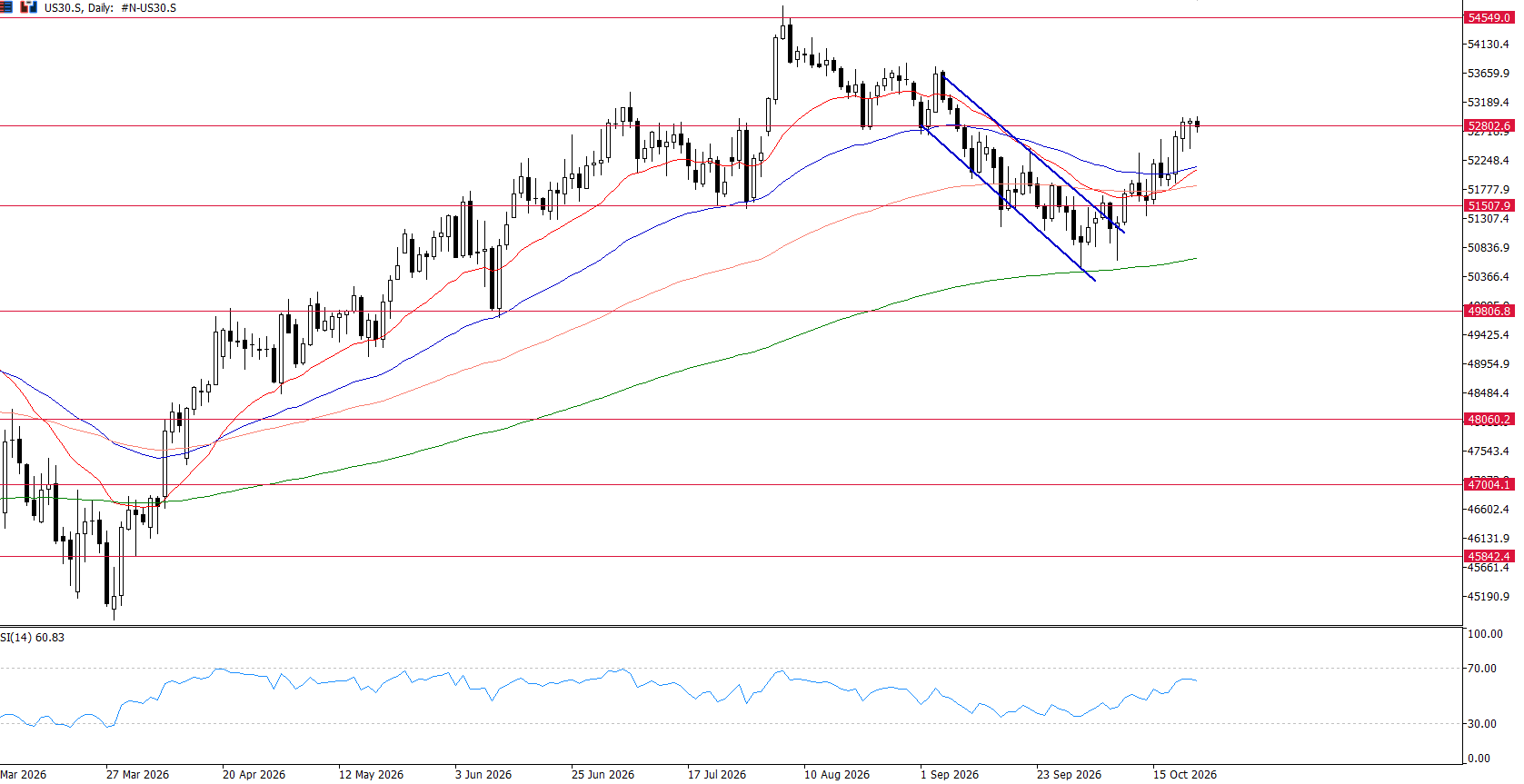Image resolution: width=1524 pixels, height=784 pixels.
Task: Click the 15 Oct 2026 date label
Action: tap(1185, 775)
